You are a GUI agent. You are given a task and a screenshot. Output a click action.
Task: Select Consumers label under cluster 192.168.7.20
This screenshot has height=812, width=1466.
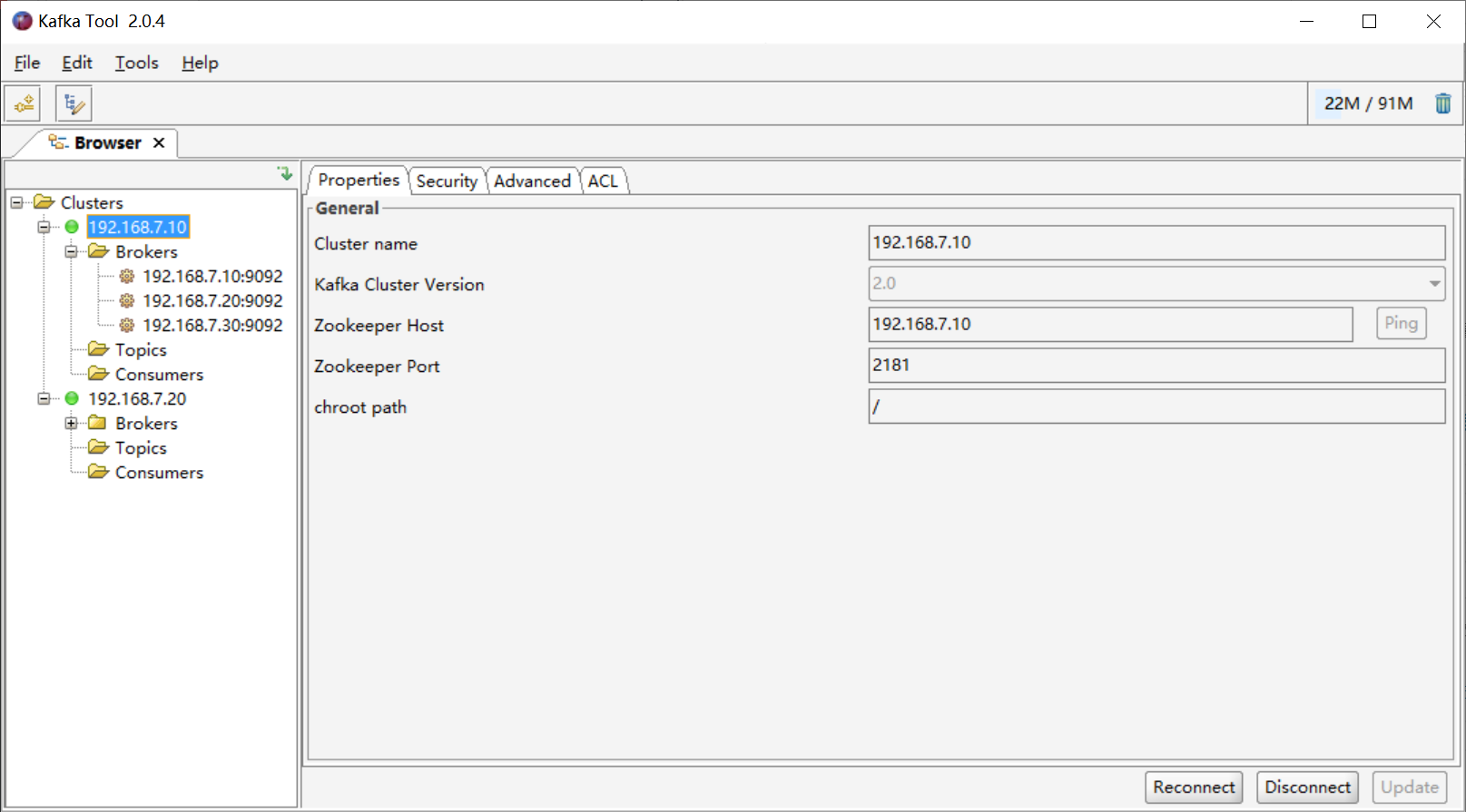[159, 472]
